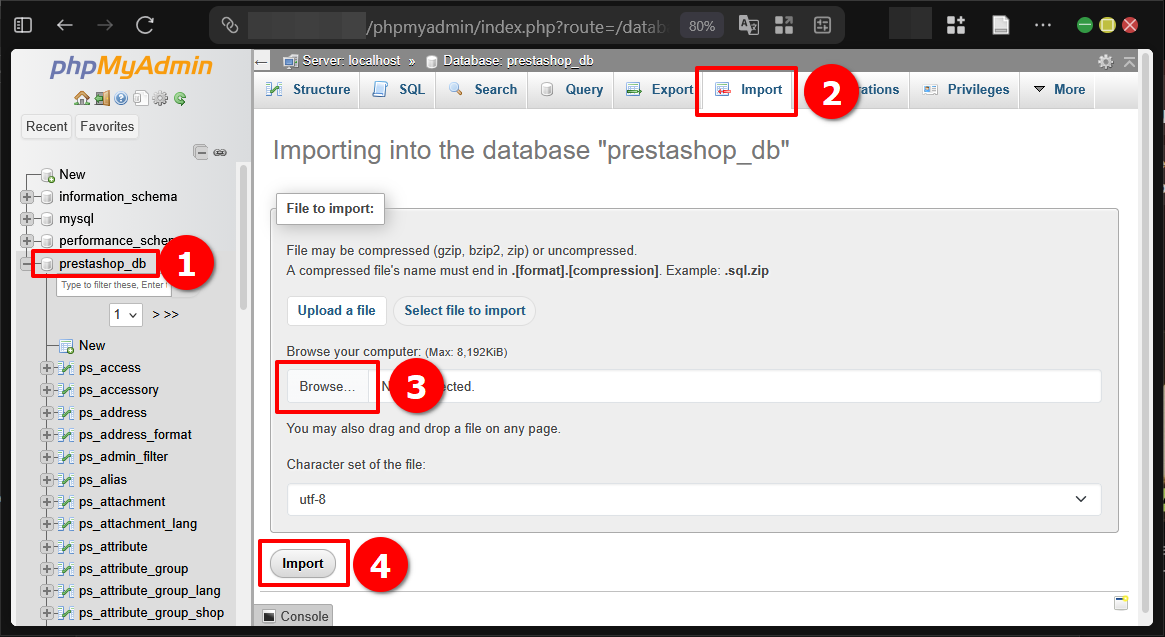This screenshot has height=637, width=1165.
Task: Click the Import button to start importing
Action: [303, 563]
